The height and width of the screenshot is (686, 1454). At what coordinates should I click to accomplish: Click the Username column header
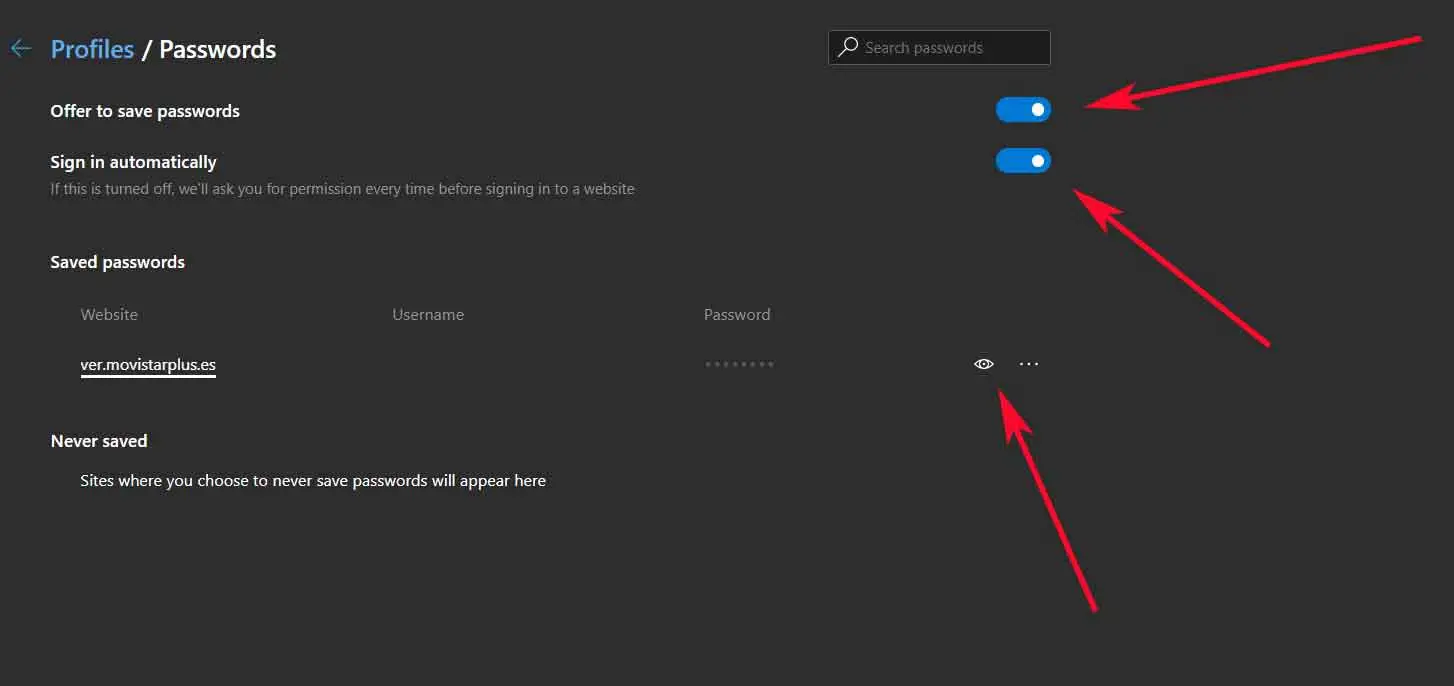428,314
